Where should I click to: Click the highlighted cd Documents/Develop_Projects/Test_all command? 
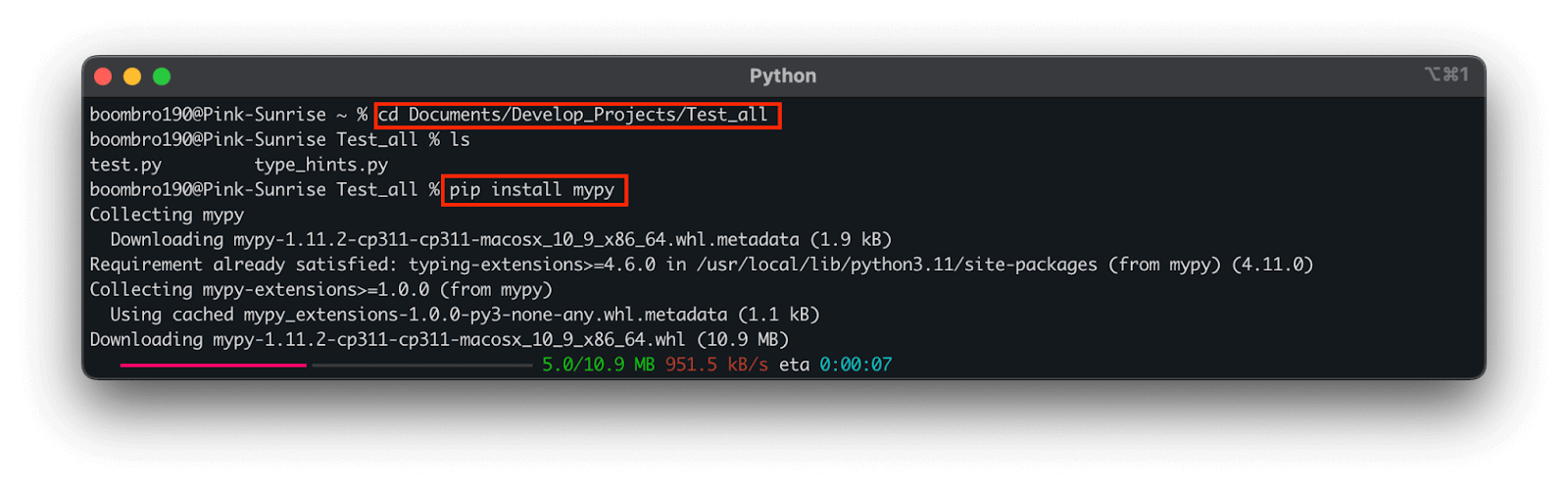click(577, 115)
